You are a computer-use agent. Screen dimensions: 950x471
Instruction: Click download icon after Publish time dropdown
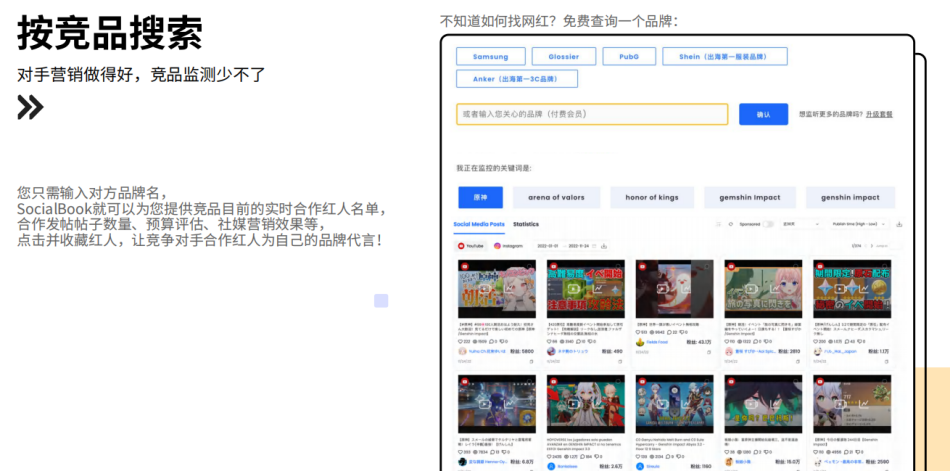(x=899, y=224)
